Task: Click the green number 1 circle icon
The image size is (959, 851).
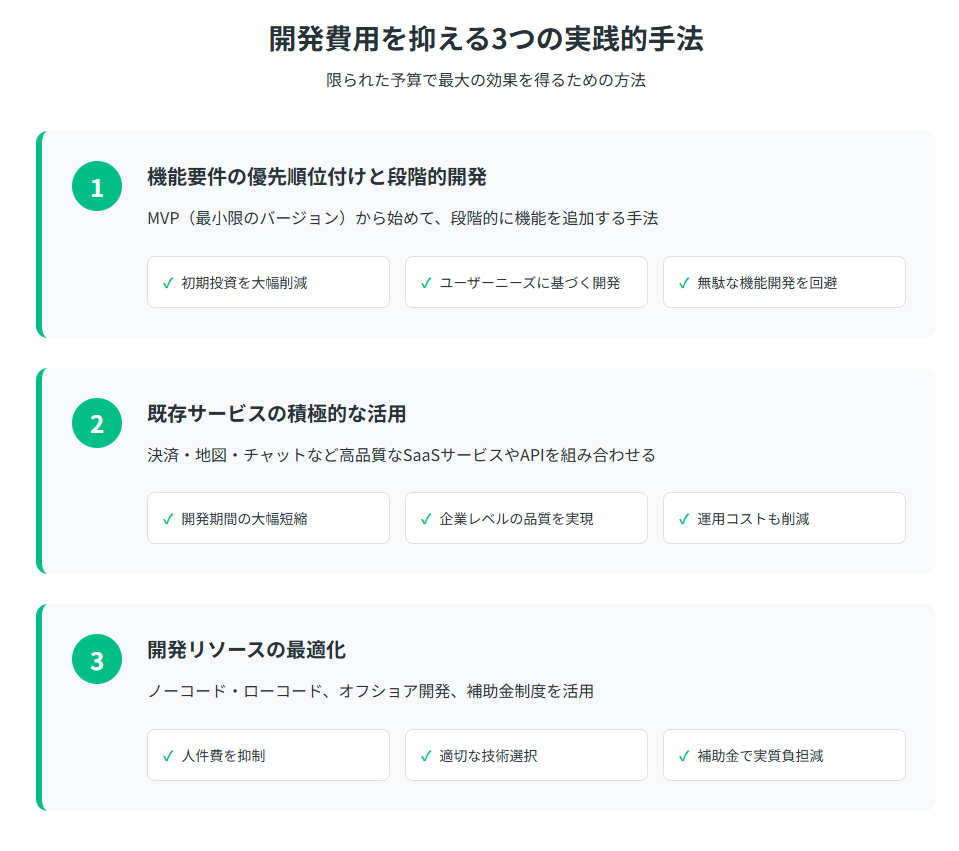Action: [97, 186]
